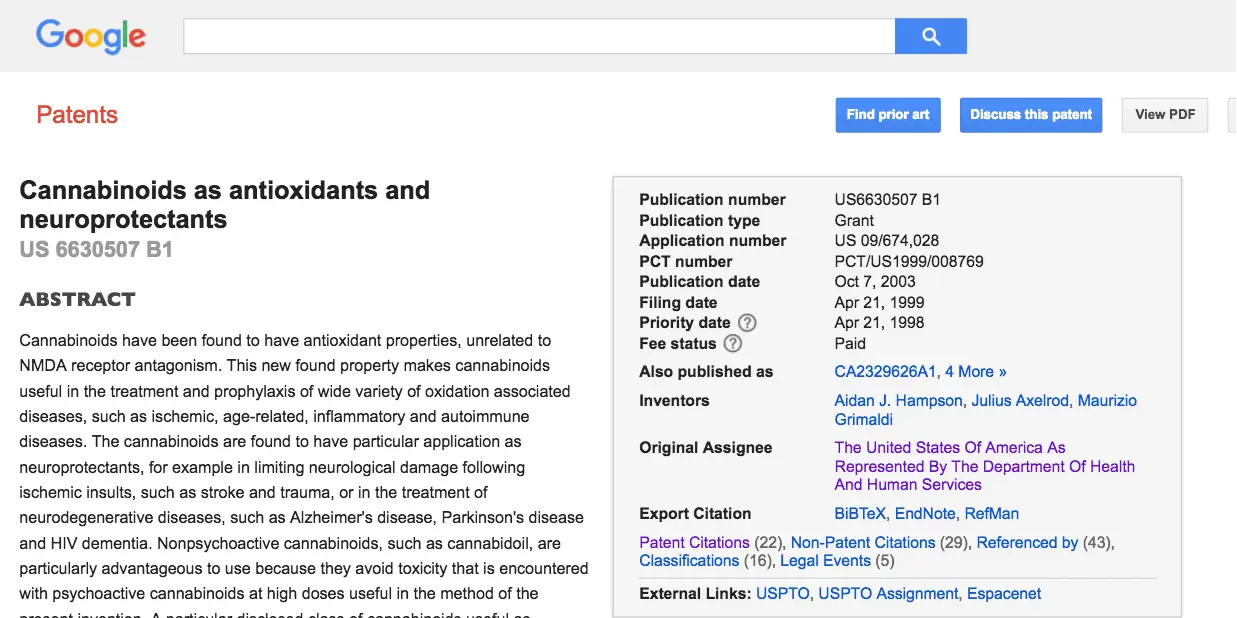Open help icon beside Priority date
This screenshot has height=618, width=1237.
[x=747, y=323]
